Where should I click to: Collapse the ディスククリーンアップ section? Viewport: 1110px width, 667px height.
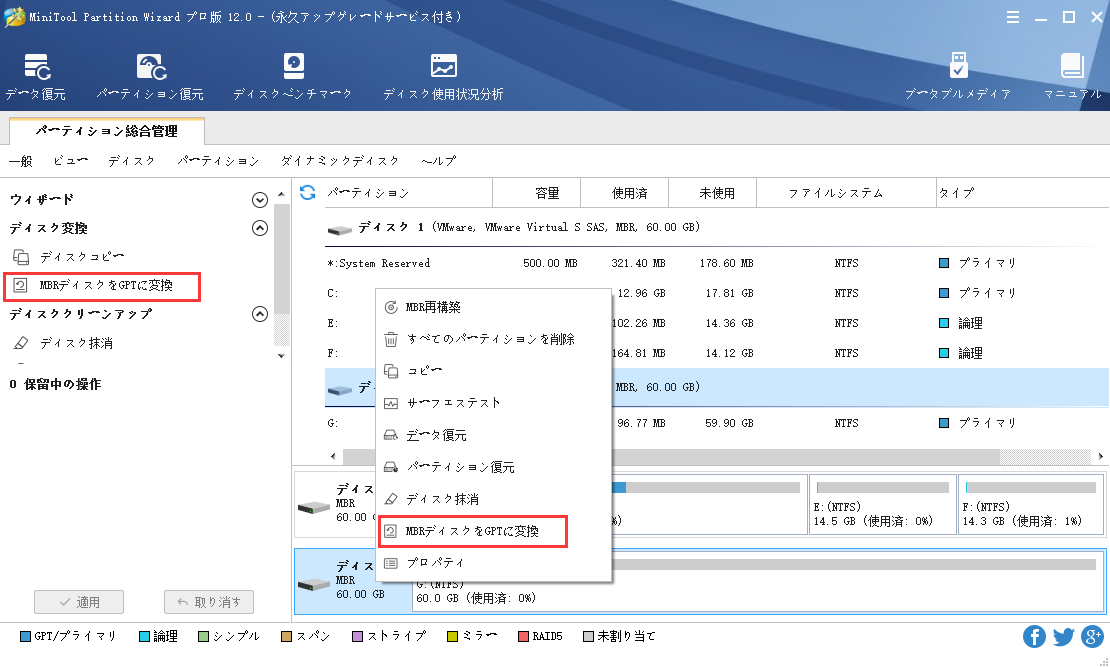(260, 314)
